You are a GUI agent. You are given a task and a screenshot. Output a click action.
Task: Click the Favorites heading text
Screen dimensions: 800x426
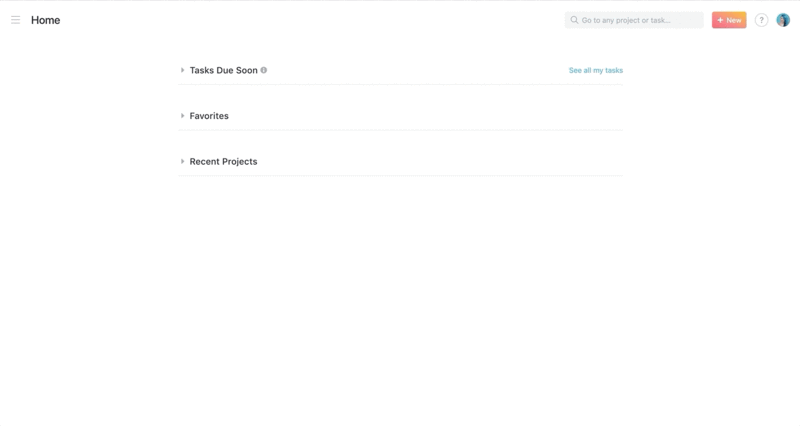tap(209, 116)
